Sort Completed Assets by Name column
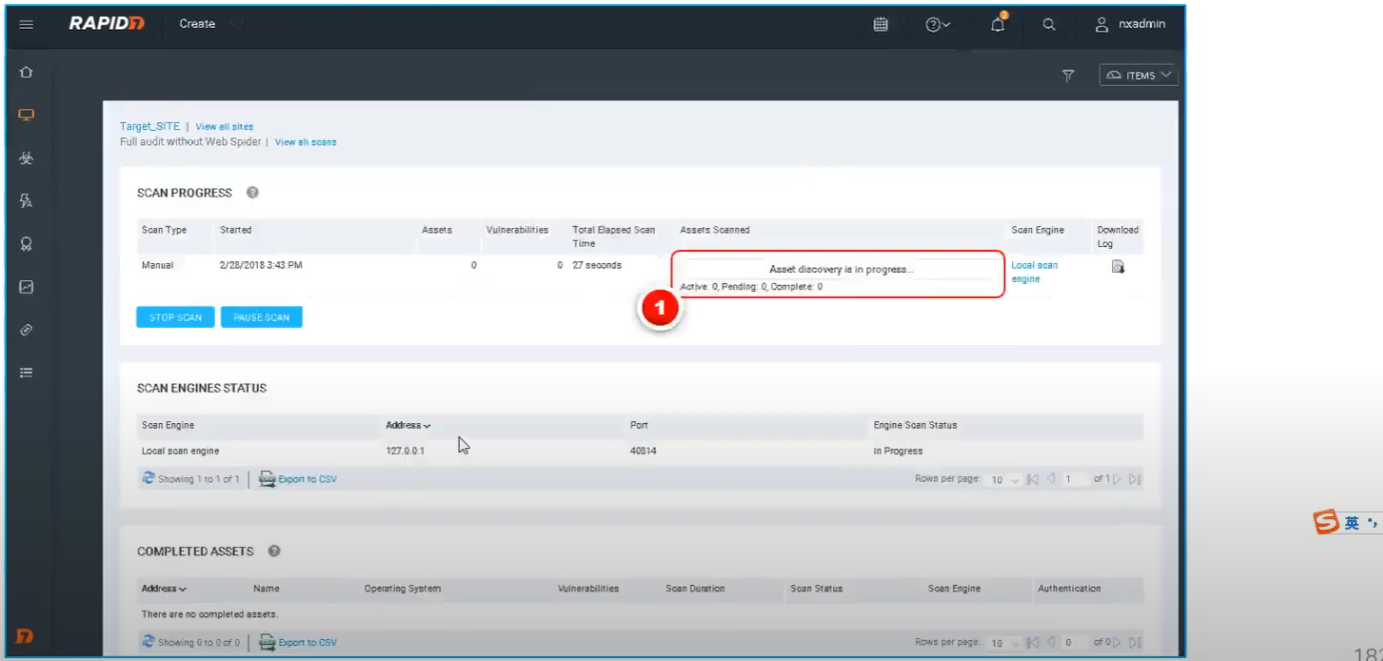1383x661 pixels. (x=266, y=589)
